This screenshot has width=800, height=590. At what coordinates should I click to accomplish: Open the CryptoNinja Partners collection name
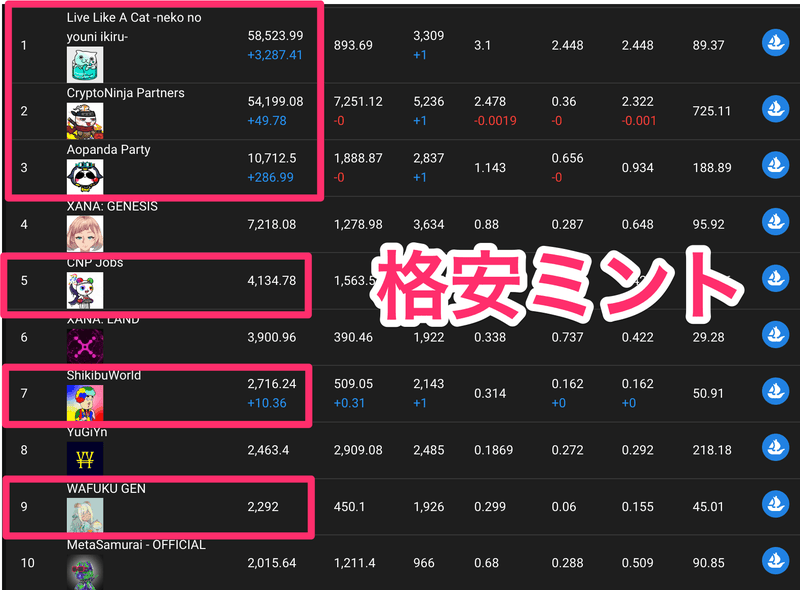(126, 93)
